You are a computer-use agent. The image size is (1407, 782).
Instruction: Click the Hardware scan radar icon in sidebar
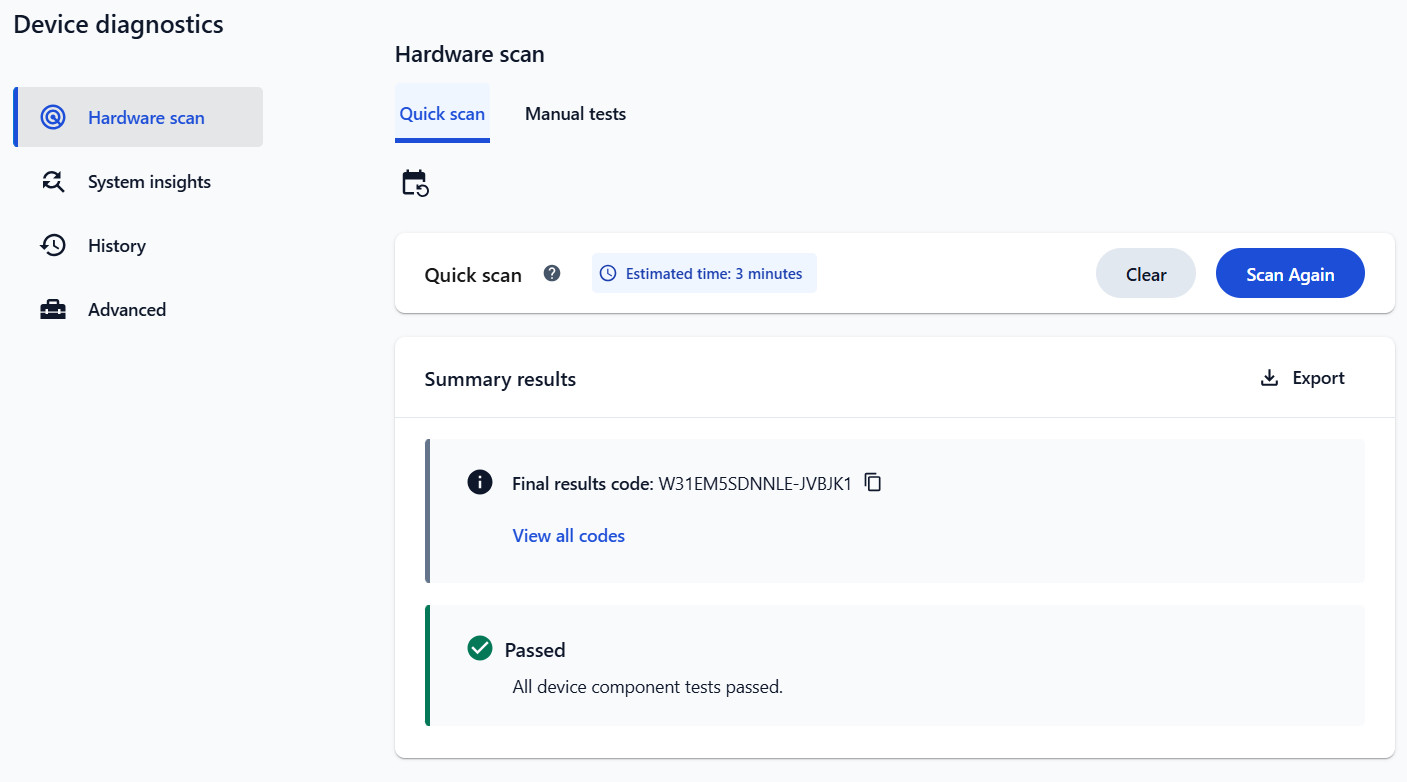(53, 117)
